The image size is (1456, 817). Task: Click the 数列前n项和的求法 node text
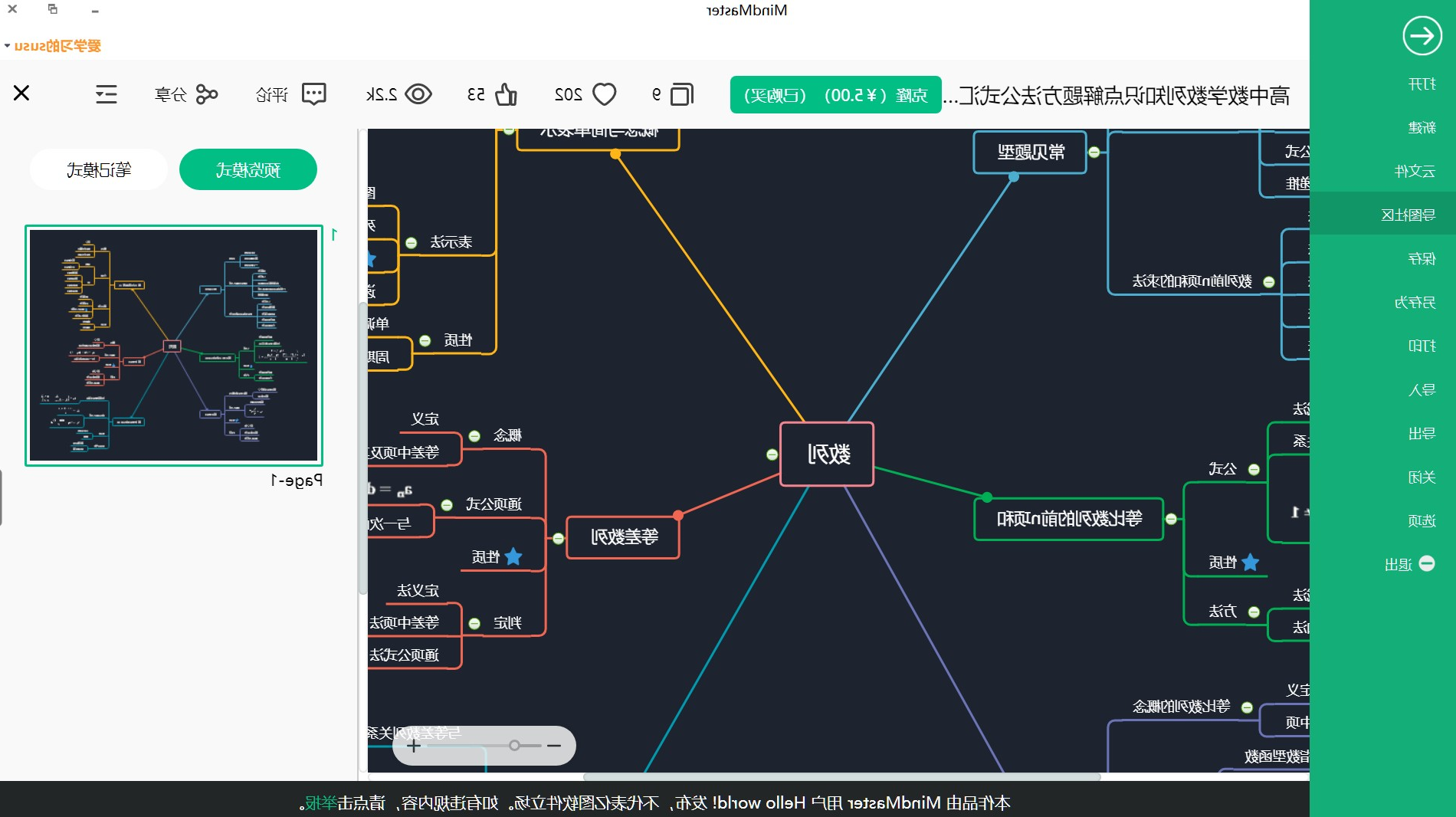pos(1192,281)
